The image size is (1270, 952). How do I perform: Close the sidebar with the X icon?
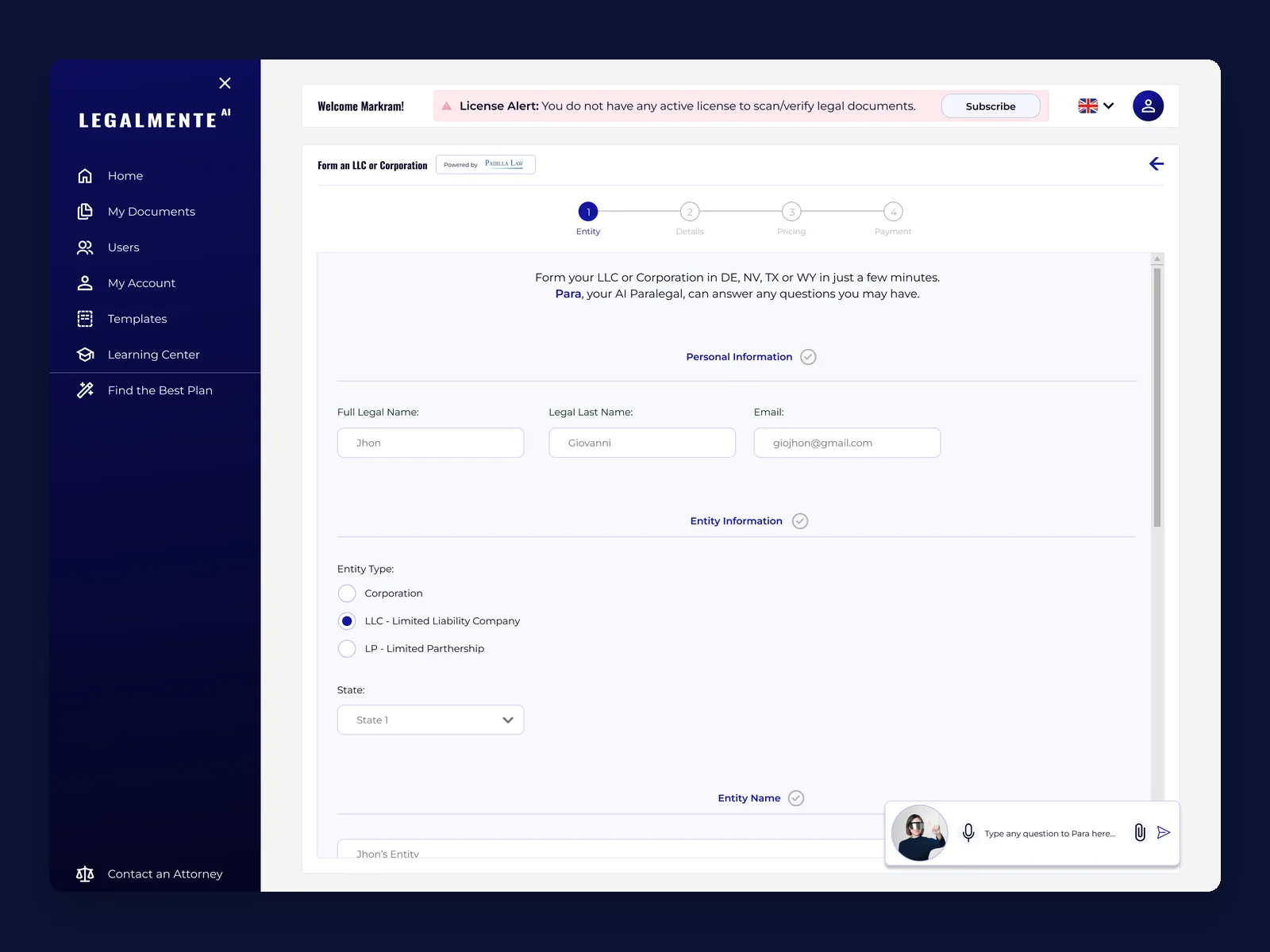pos(225,83)
